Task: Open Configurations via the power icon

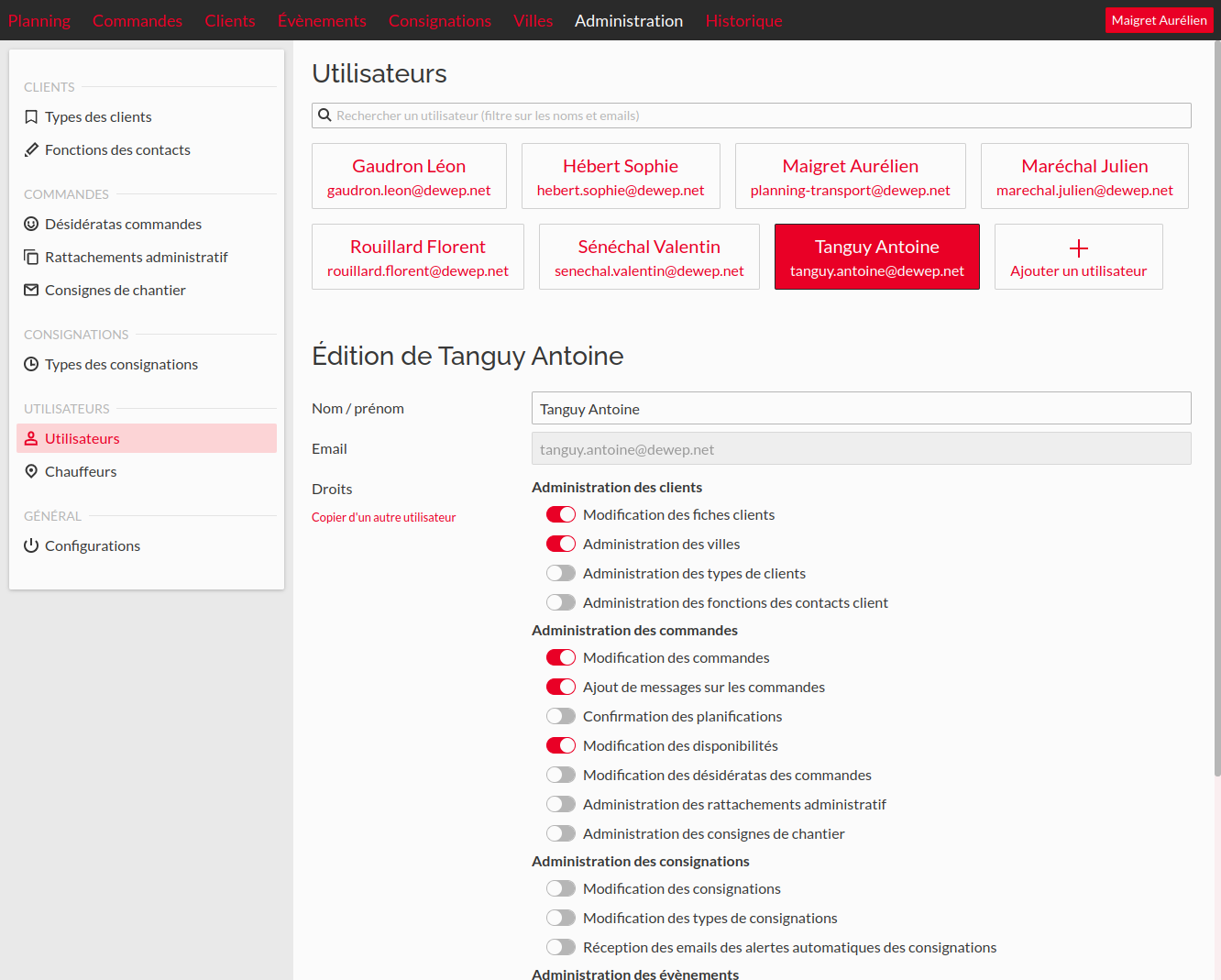Action: pos(30,545)
